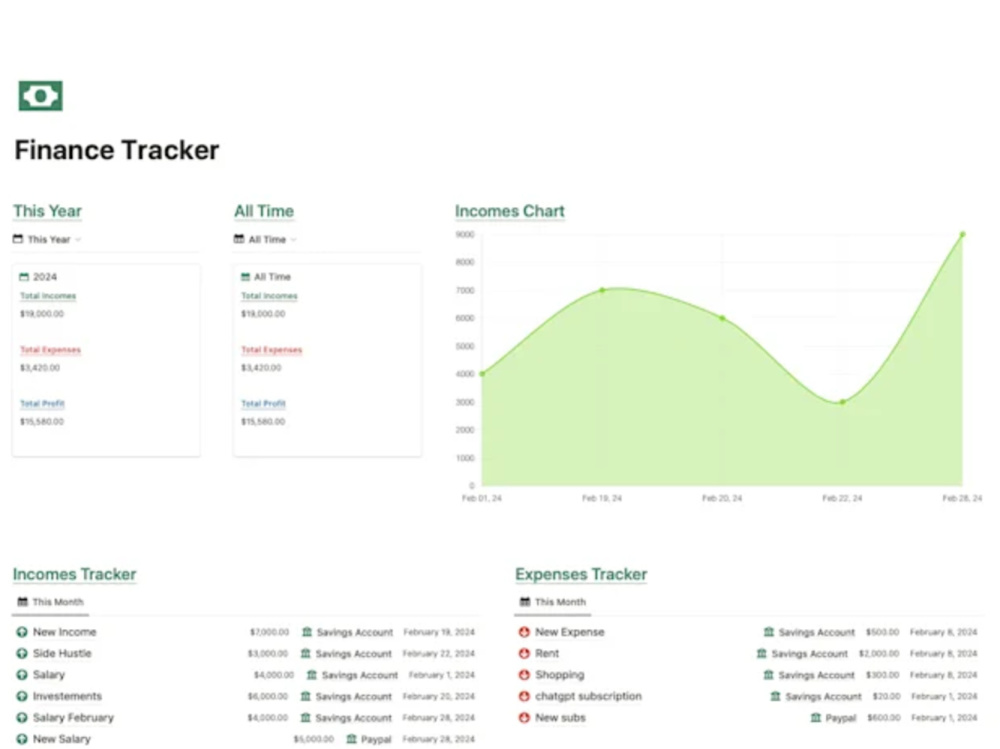This screenshot has width=1000, height=749.
Task: Select This Month tab in Expenses Tracker
Action: pyautogui.click(x=553, y=602)
